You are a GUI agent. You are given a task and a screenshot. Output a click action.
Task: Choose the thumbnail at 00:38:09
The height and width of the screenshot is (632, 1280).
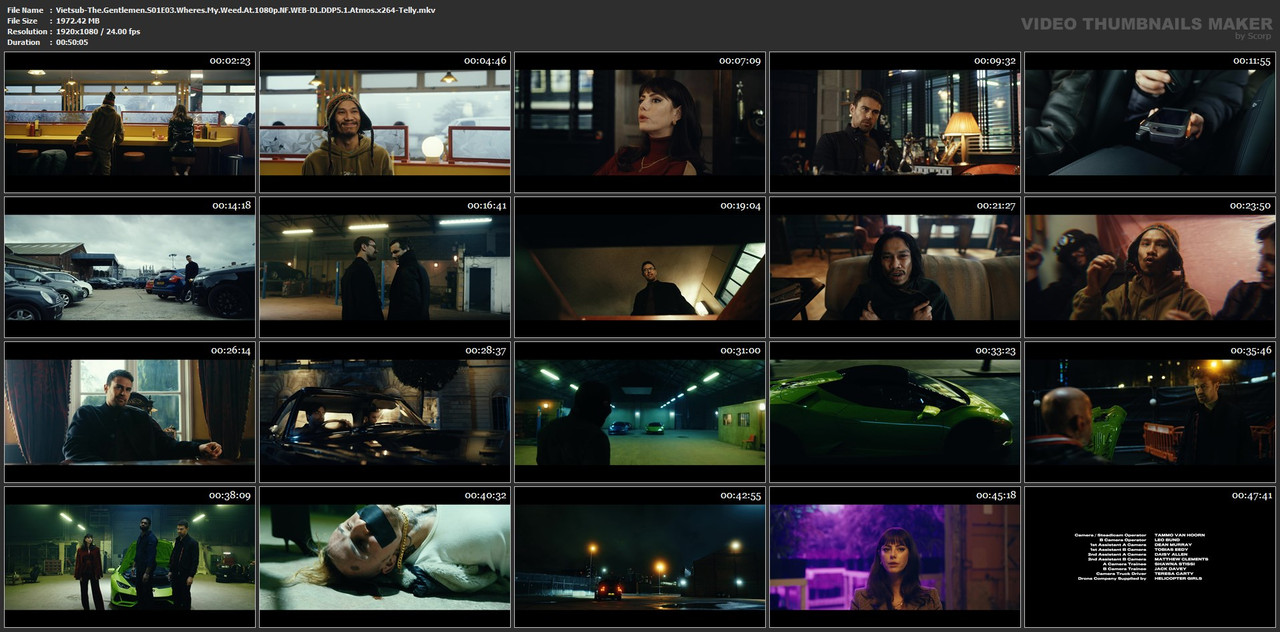click(130, 557)
